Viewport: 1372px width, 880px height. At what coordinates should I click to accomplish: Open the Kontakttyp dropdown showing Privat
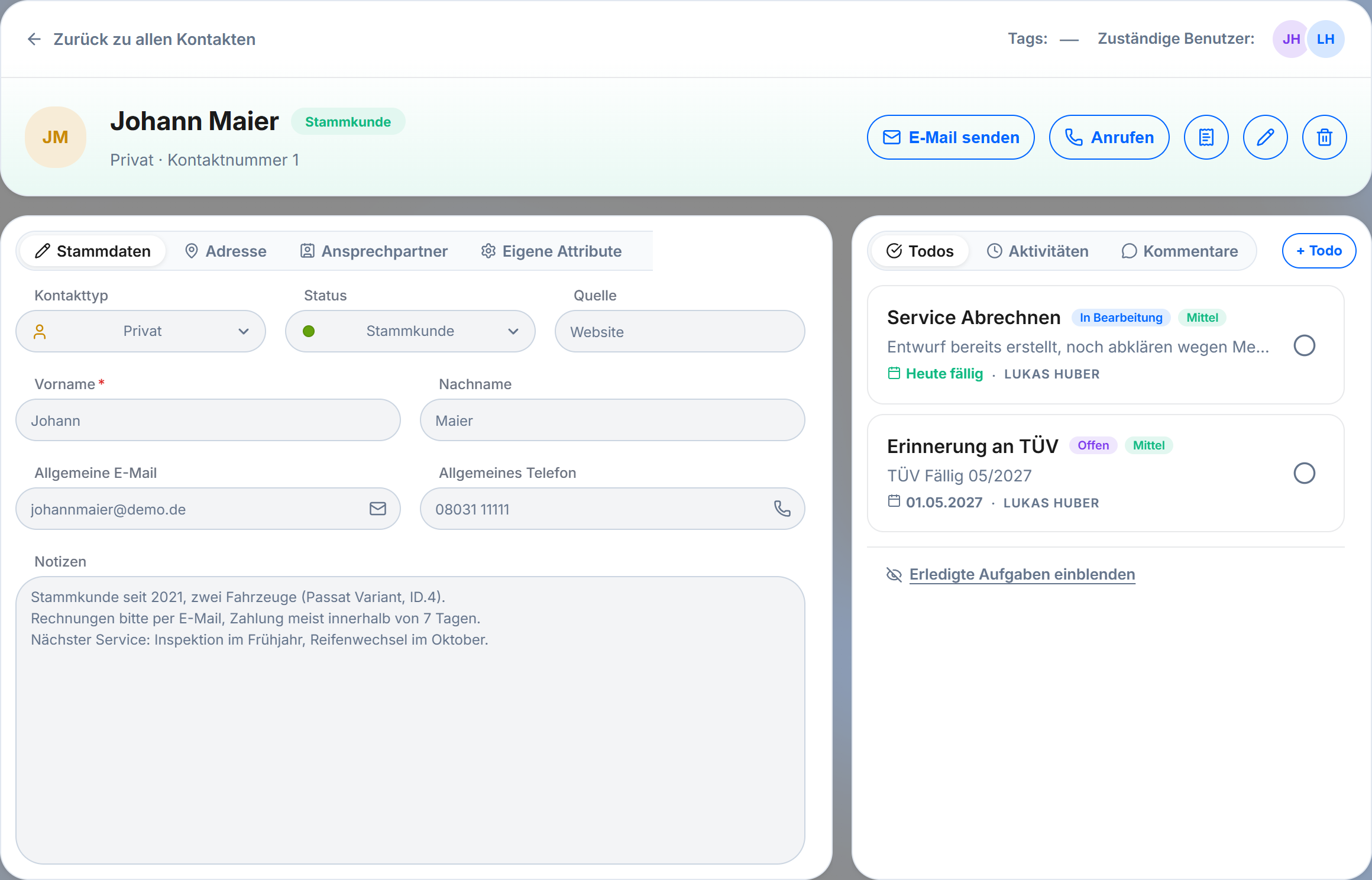click(x=141, y=331)
